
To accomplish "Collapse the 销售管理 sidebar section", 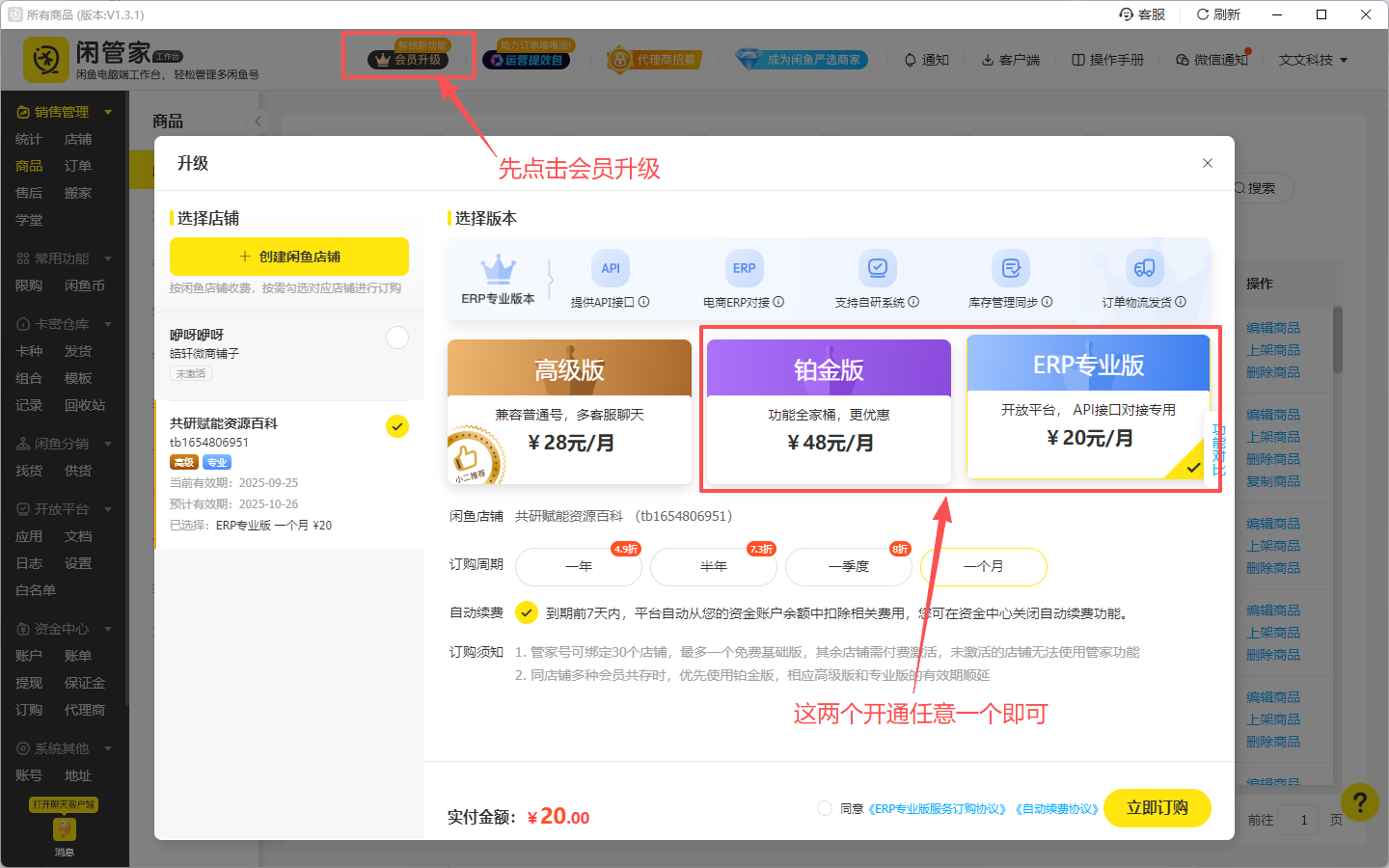I will 107,111.
